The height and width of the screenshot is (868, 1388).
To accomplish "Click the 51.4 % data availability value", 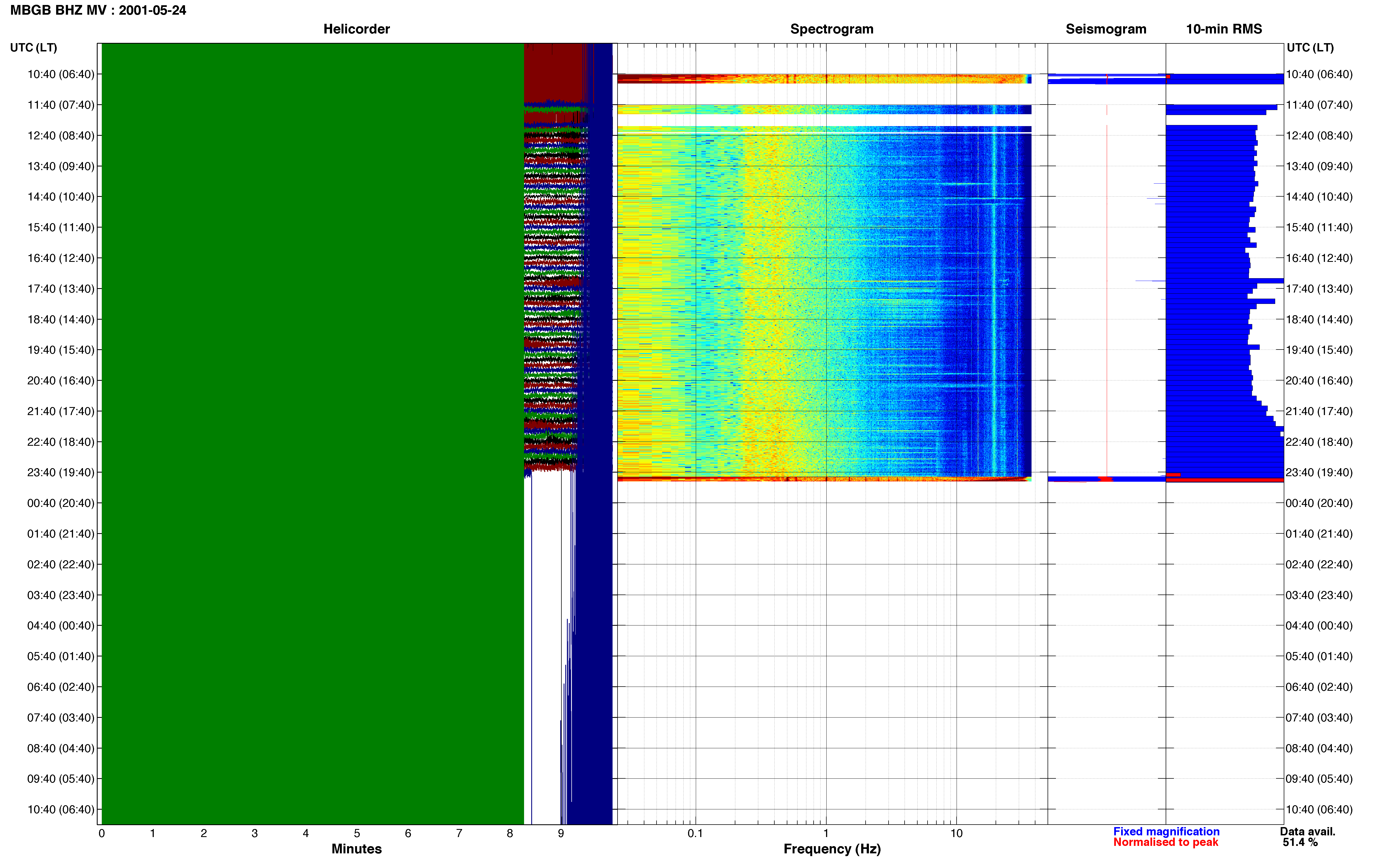I will [x=1300, y=842].
